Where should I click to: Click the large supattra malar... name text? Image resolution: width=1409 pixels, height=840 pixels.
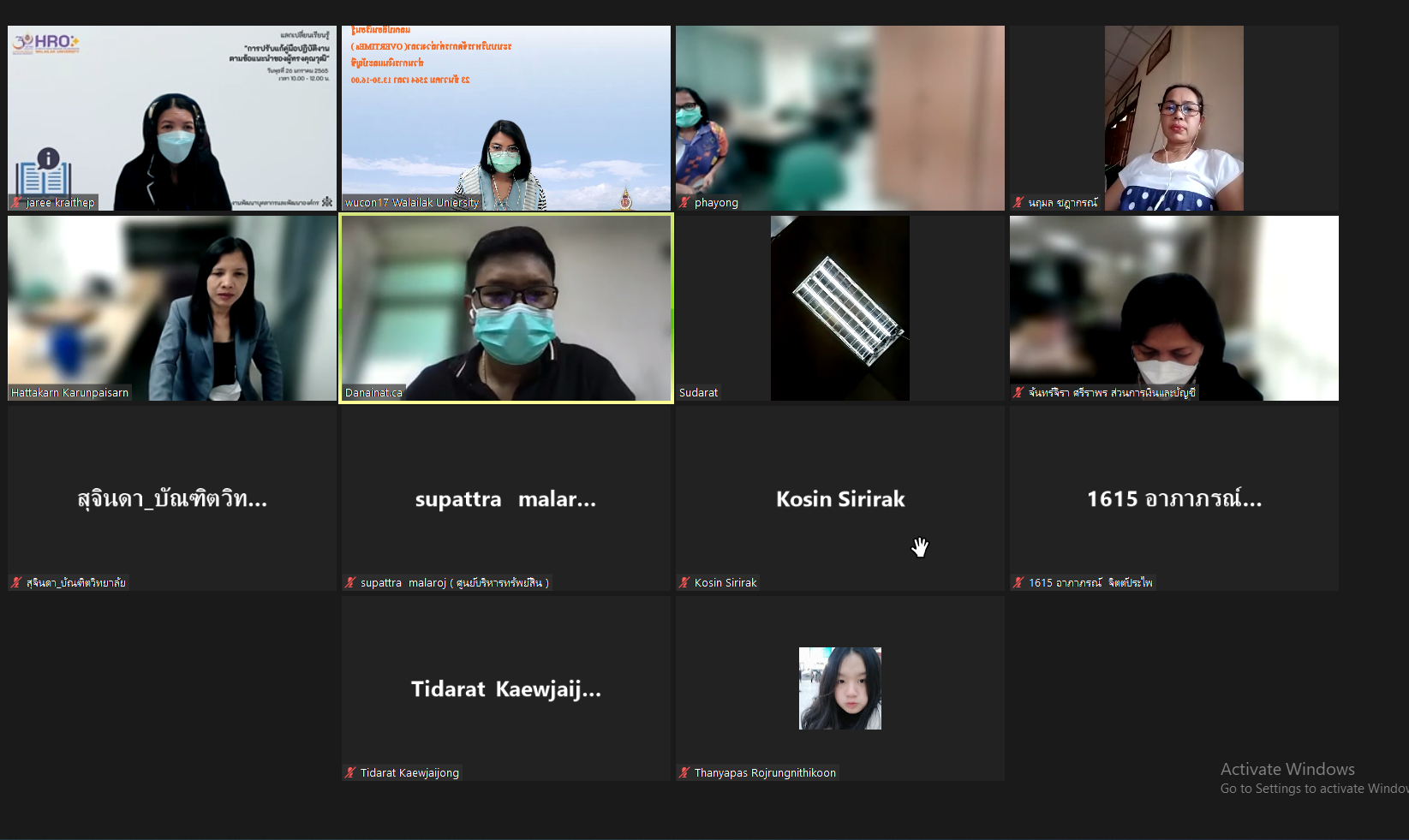point(506,499)
